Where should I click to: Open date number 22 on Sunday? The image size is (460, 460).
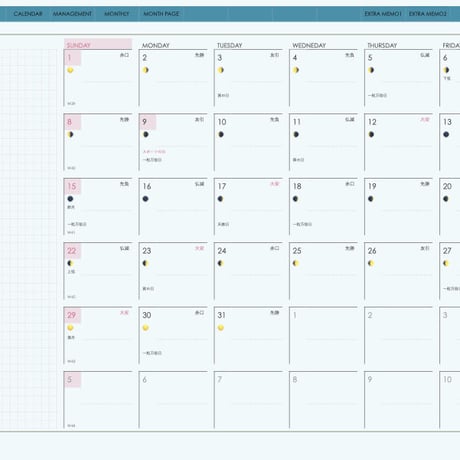click(72, 251)
